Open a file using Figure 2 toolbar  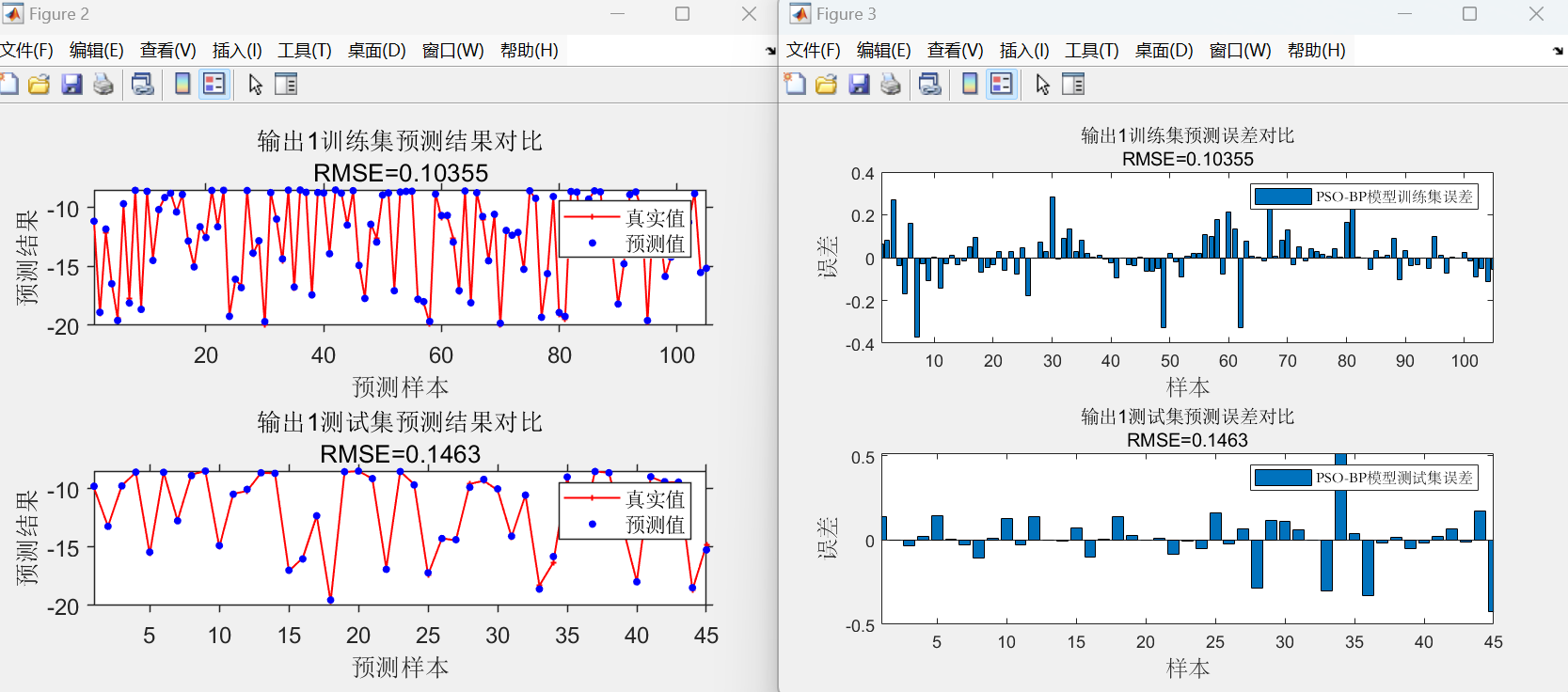point(40,85)
